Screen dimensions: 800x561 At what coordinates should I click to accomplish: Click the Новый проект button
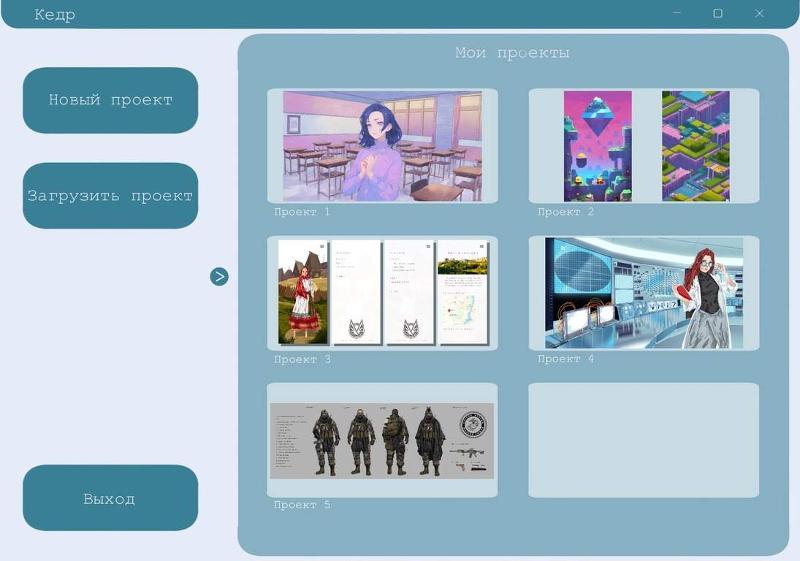click(x=110, y=100)
